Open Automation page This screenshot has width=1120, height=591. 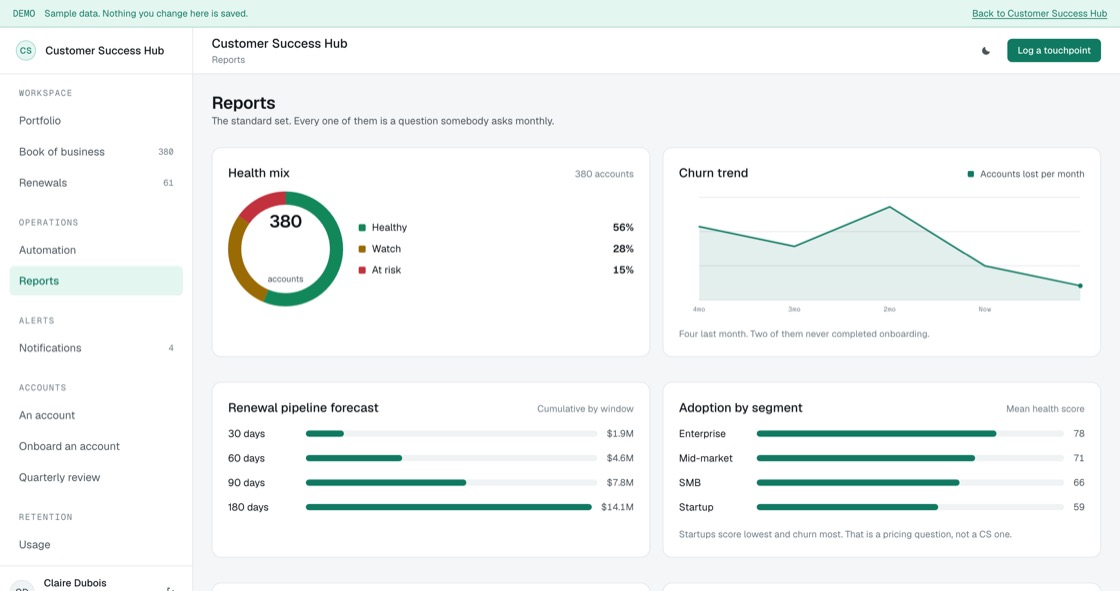tap(96, 250)
